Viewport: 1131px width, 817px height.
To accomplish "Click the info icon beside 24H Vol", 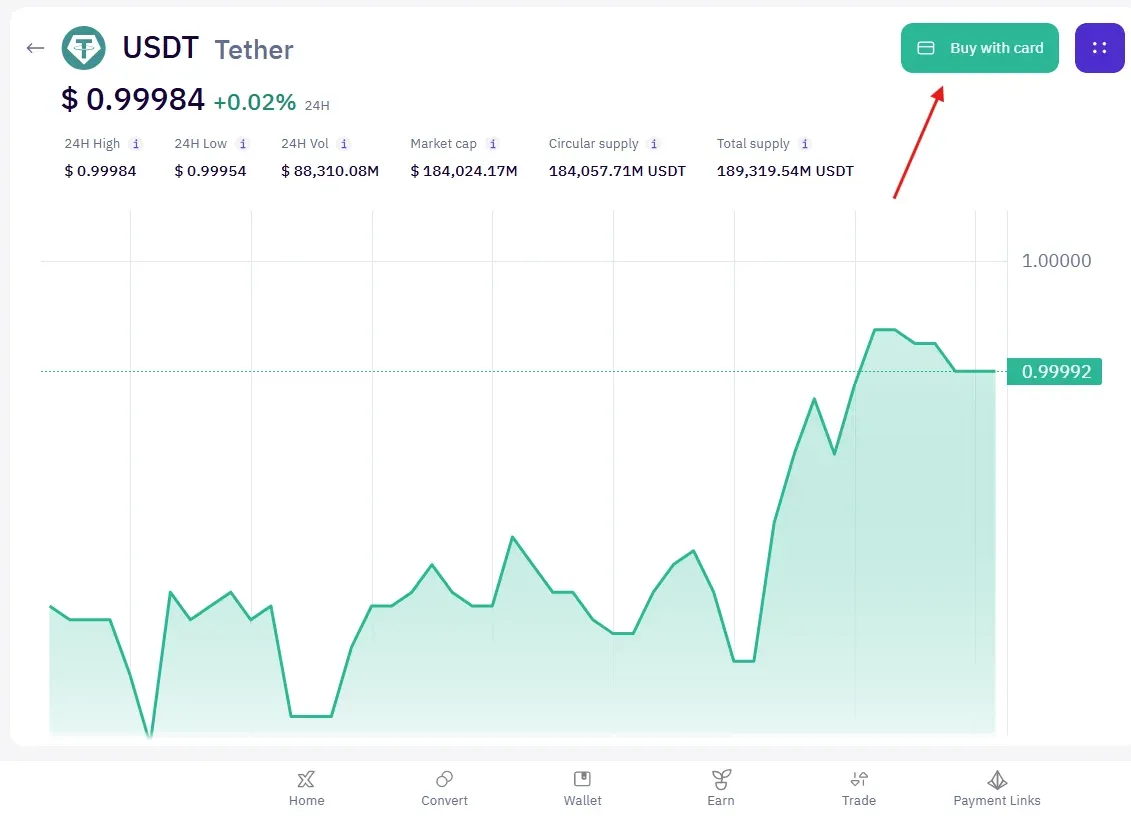I will (344, 144).
